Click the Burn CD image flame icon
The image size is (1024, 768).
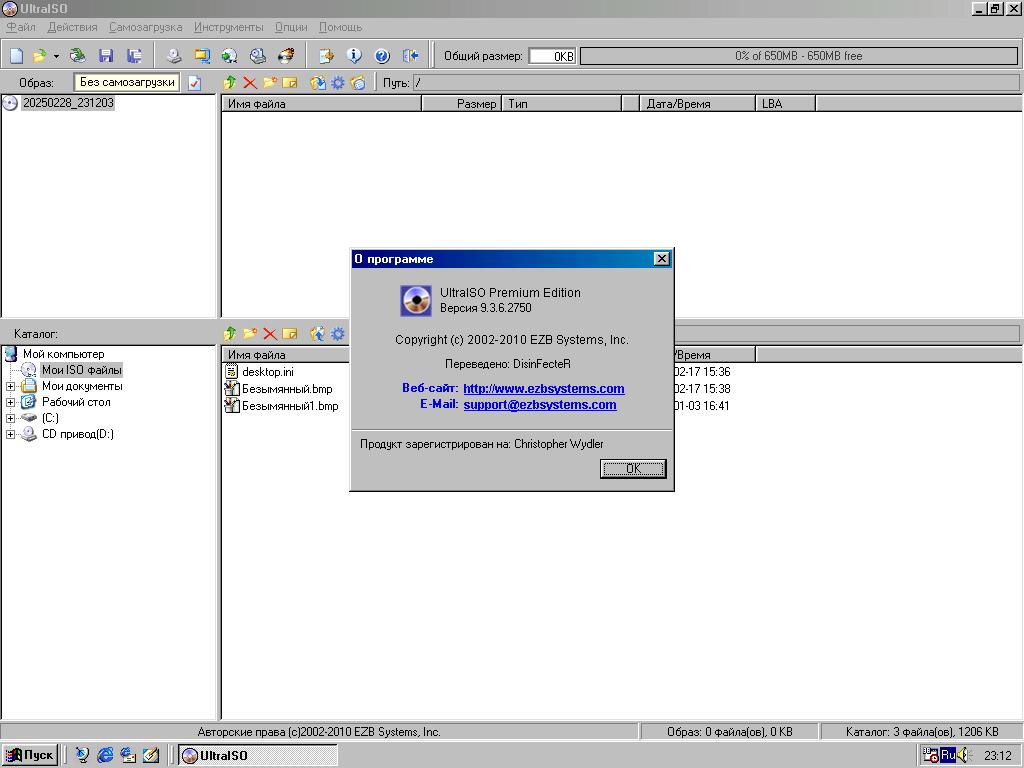point(286,56)
